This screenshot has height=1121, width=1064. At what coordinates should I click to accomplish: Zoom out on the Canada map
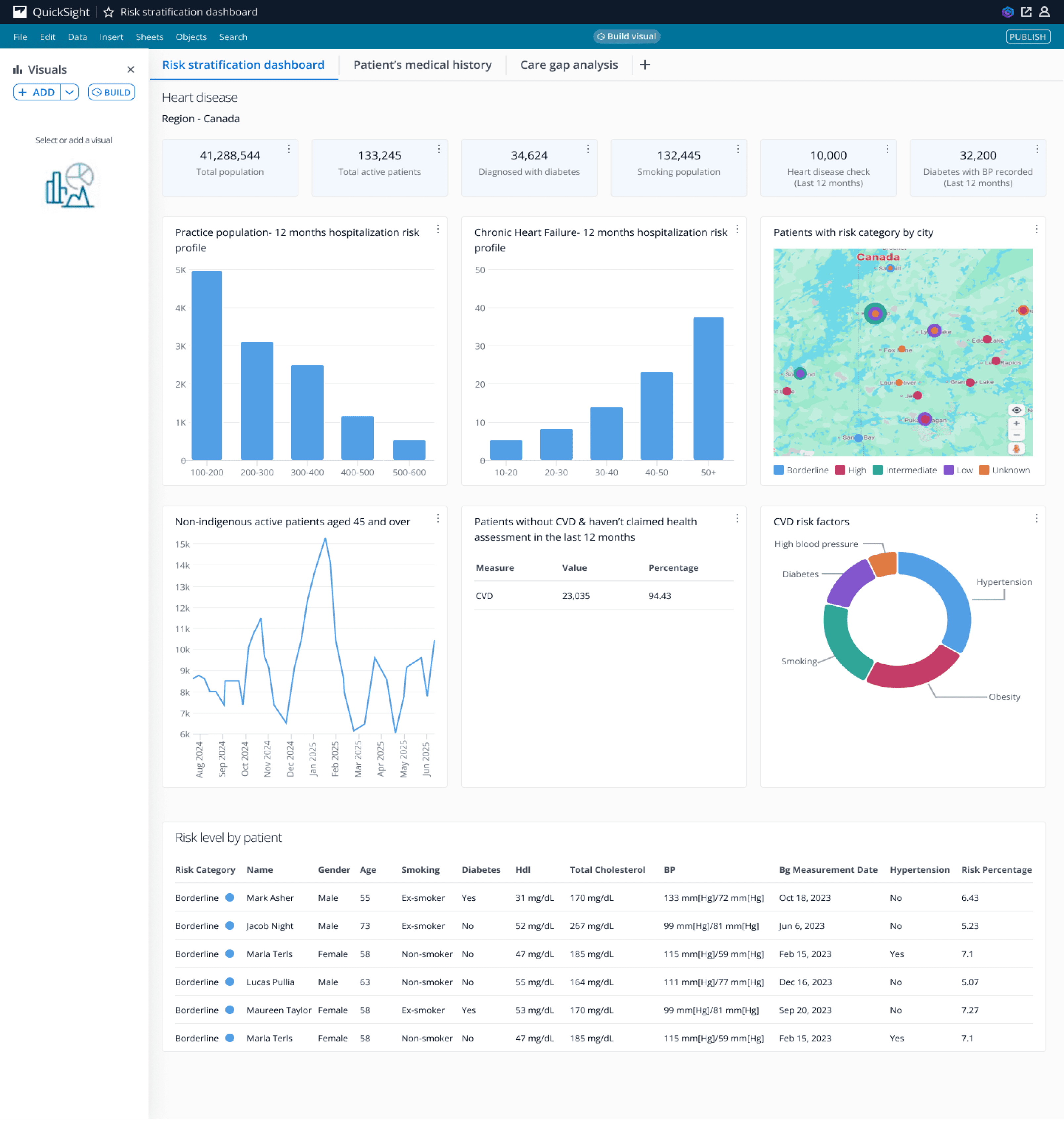[x=1016, y=435]
